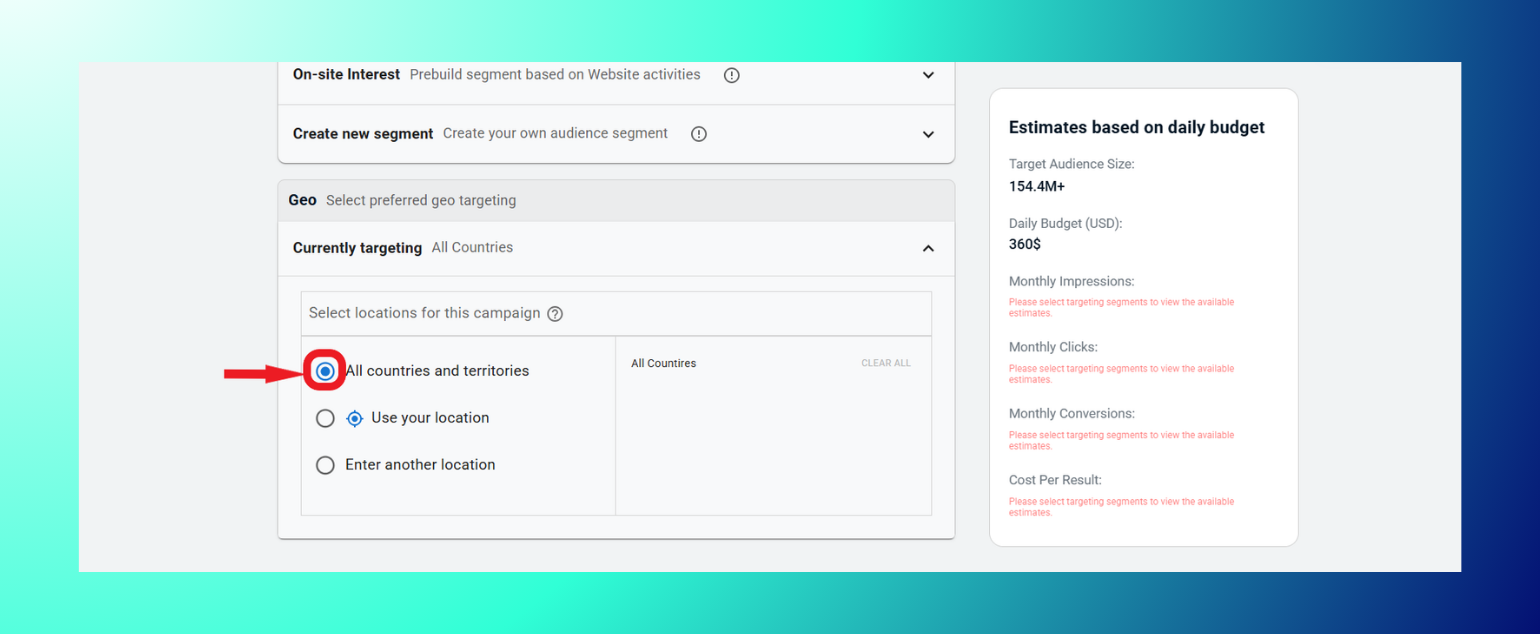Click CLEAR ALL in selected locations

pos(886,363)
